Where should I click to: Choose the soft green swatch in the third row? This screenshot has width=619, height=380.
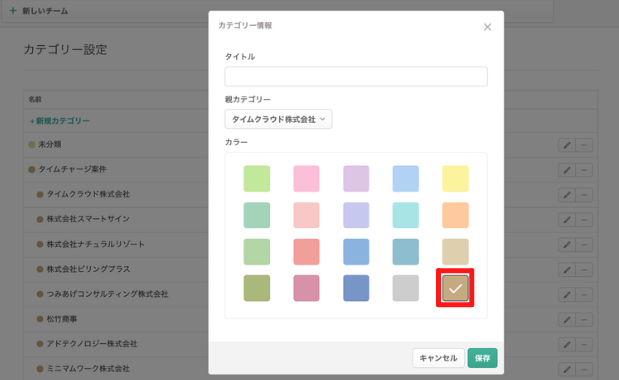point(257,252)
